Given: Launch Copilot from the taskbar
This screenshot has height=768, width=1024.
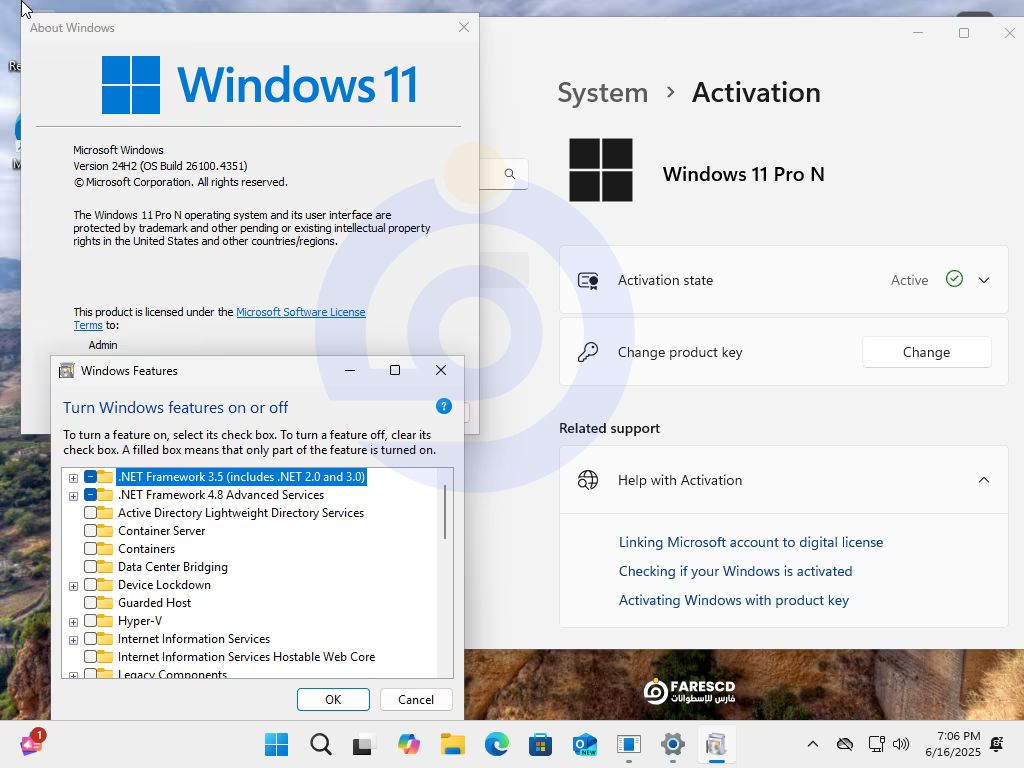Looking at the screenshot, I should pyautogui.click(x=409, y=744).
